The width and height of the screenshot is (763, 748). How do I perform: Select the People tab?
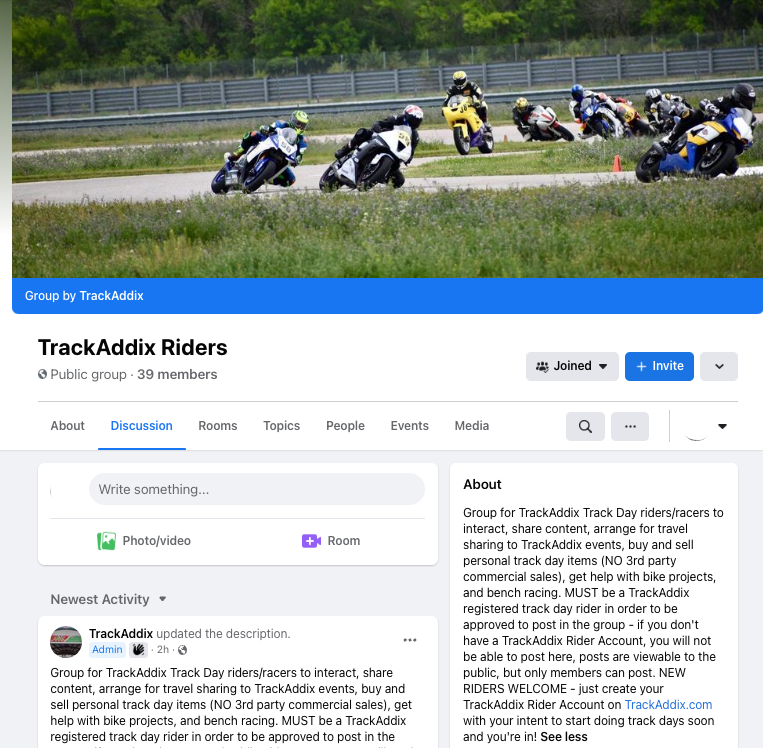[x=345, y=426]
